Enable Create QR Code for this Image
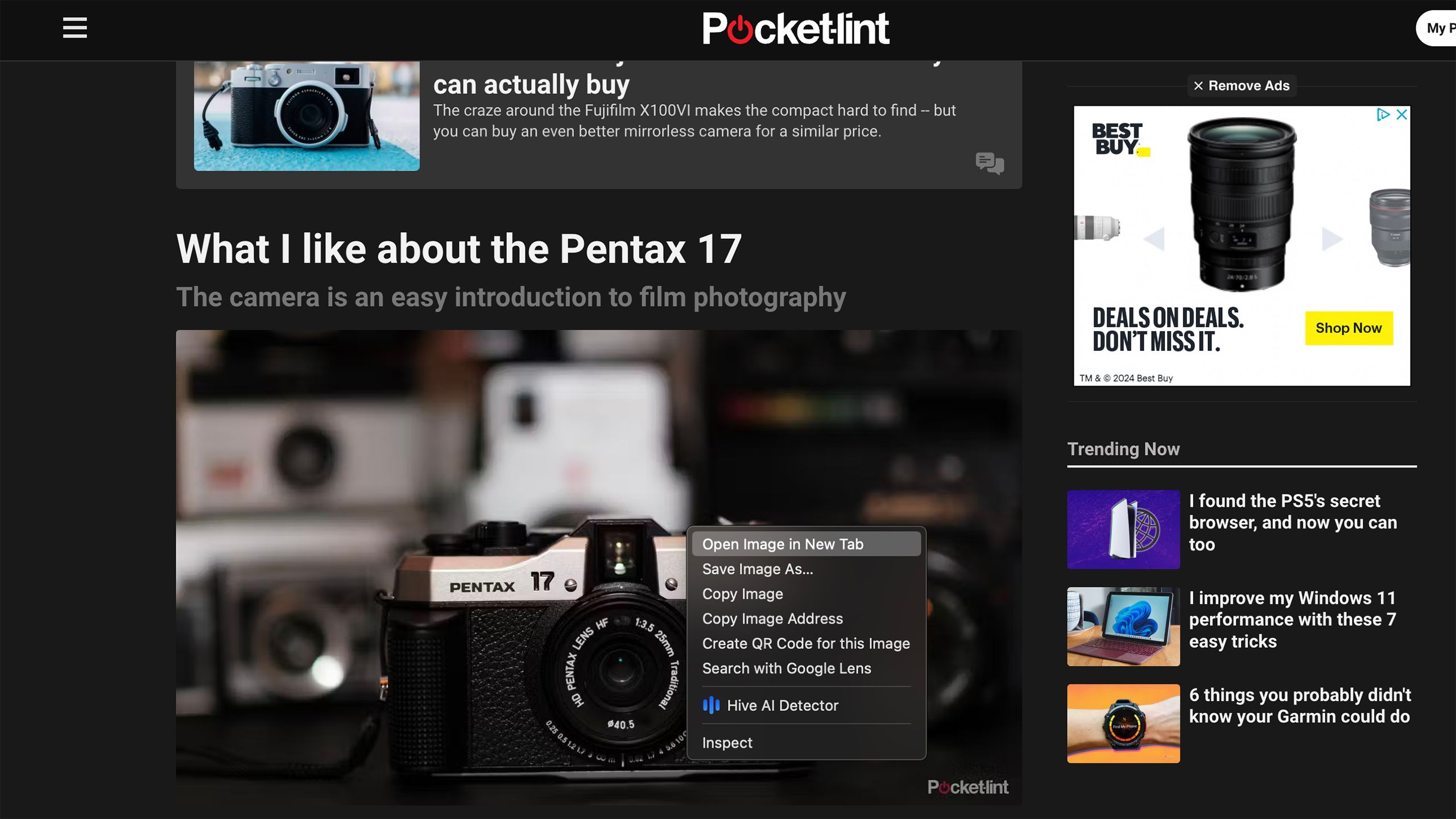The image size is (1456, 819). click(x=806, y=643)
